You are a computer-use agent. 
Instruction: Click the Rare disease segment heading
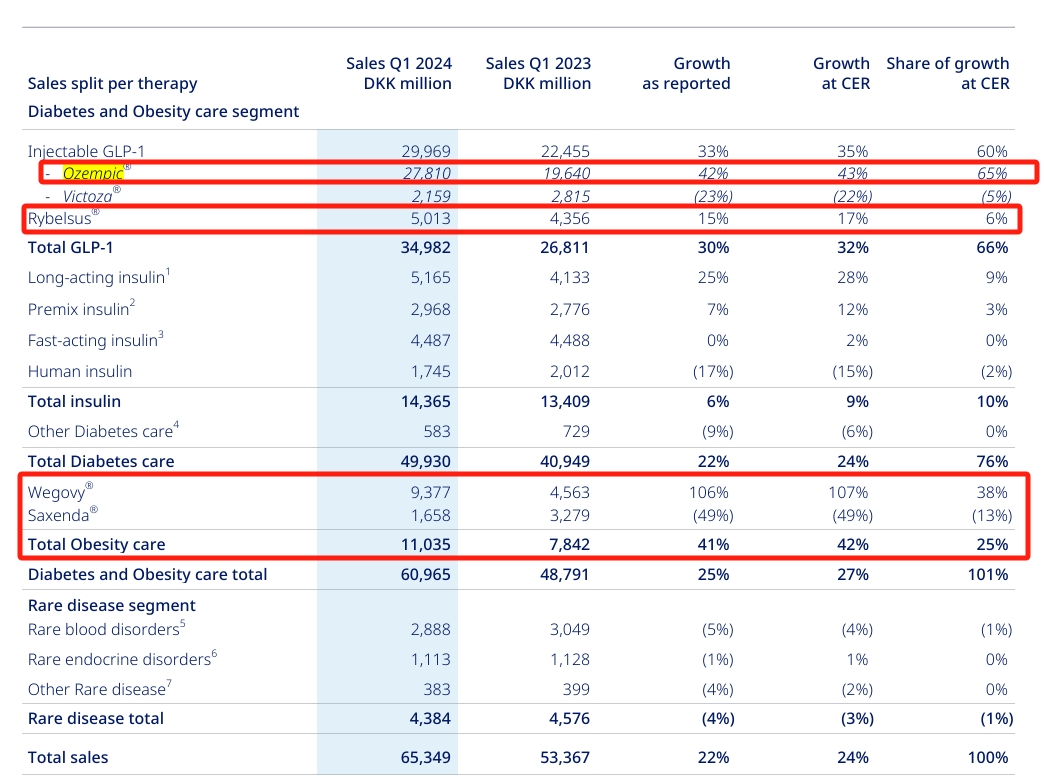click(111, 605)
